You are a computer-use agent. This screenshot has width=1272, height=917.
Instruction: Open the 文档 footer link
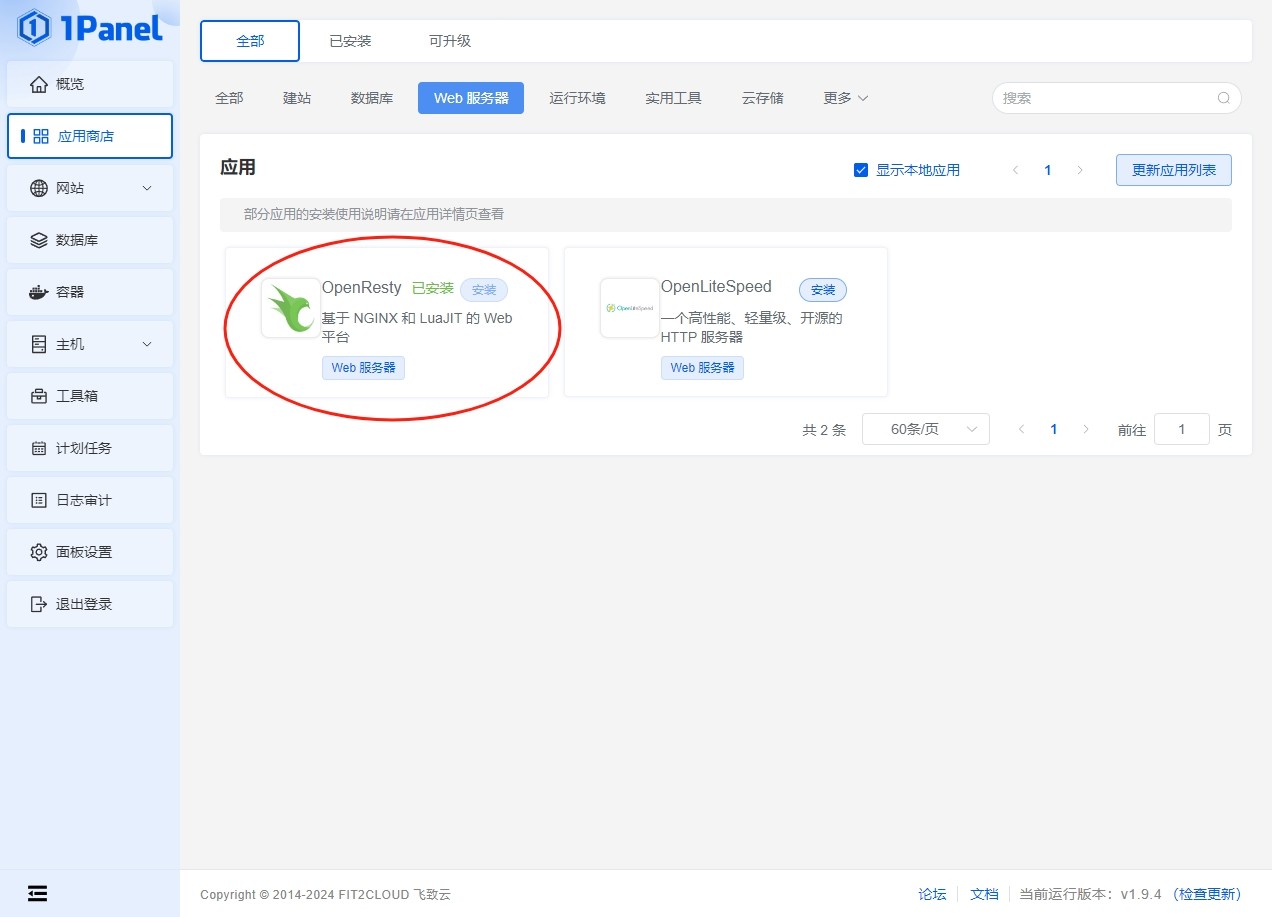[984, 894]
